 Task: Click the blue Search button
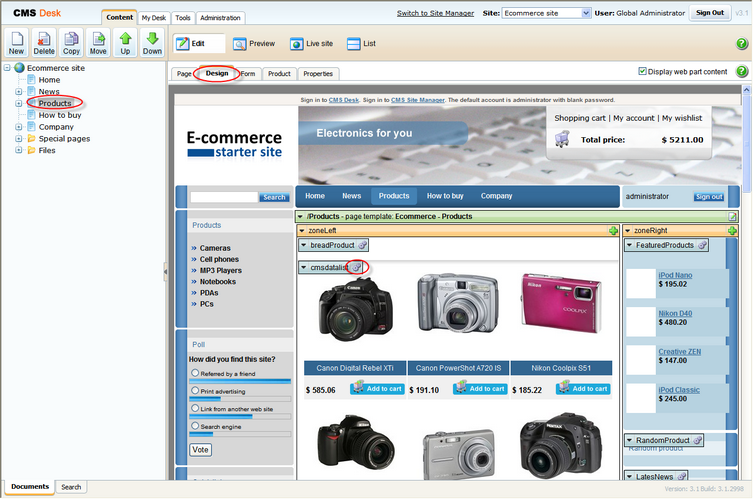point(274,197)
